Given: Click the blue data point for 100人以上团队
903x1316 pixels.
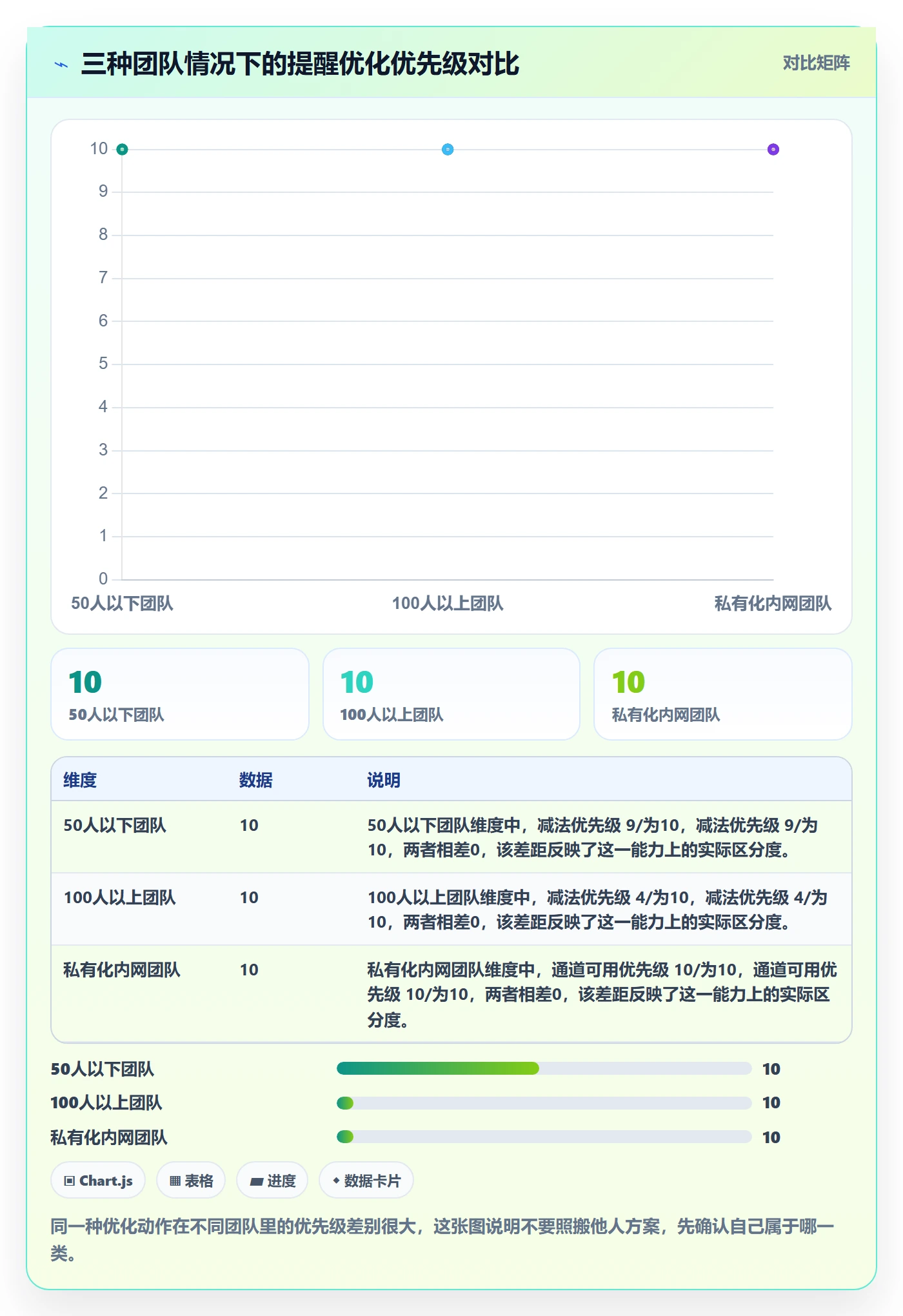Looking at the screenshot, I should tap(448, 150).
